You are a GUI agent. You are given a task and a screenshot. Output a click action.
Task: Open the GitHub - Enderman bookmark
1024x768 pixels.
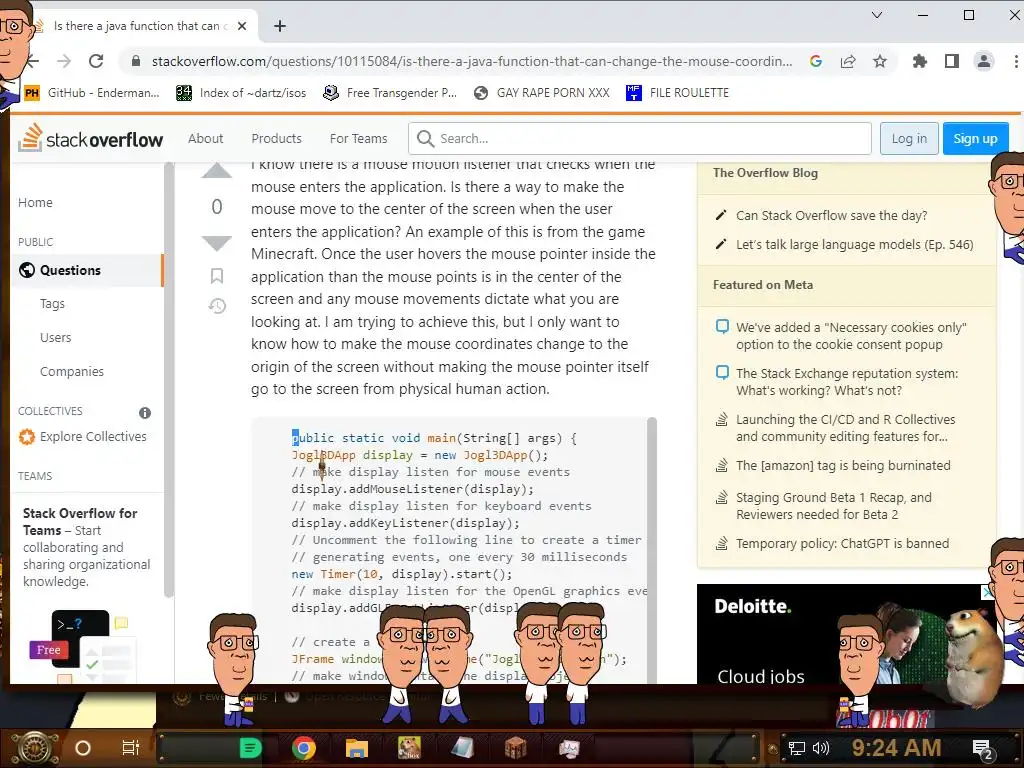click(91, 93)
